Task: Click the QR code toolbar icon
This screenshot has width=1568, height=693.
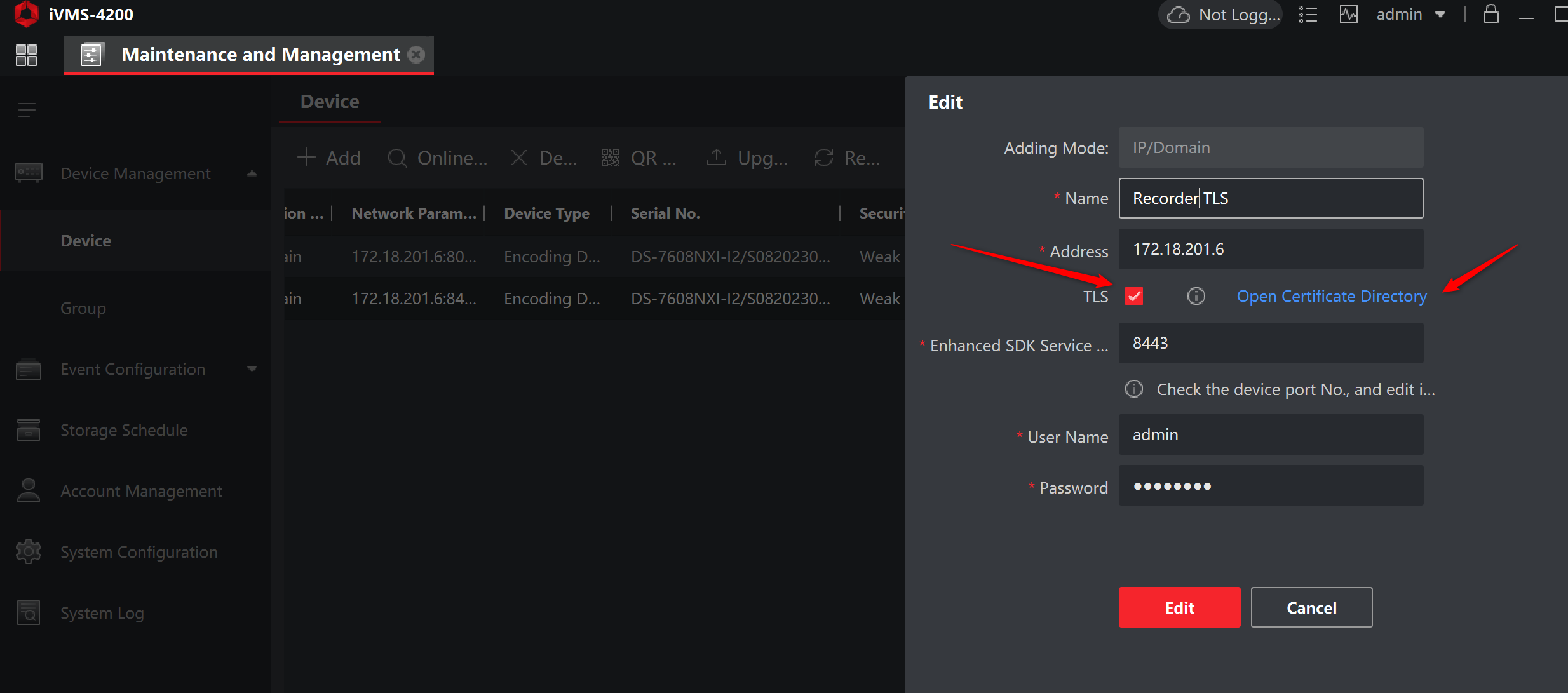Action: pyautogui.click(x=611, y=158)
